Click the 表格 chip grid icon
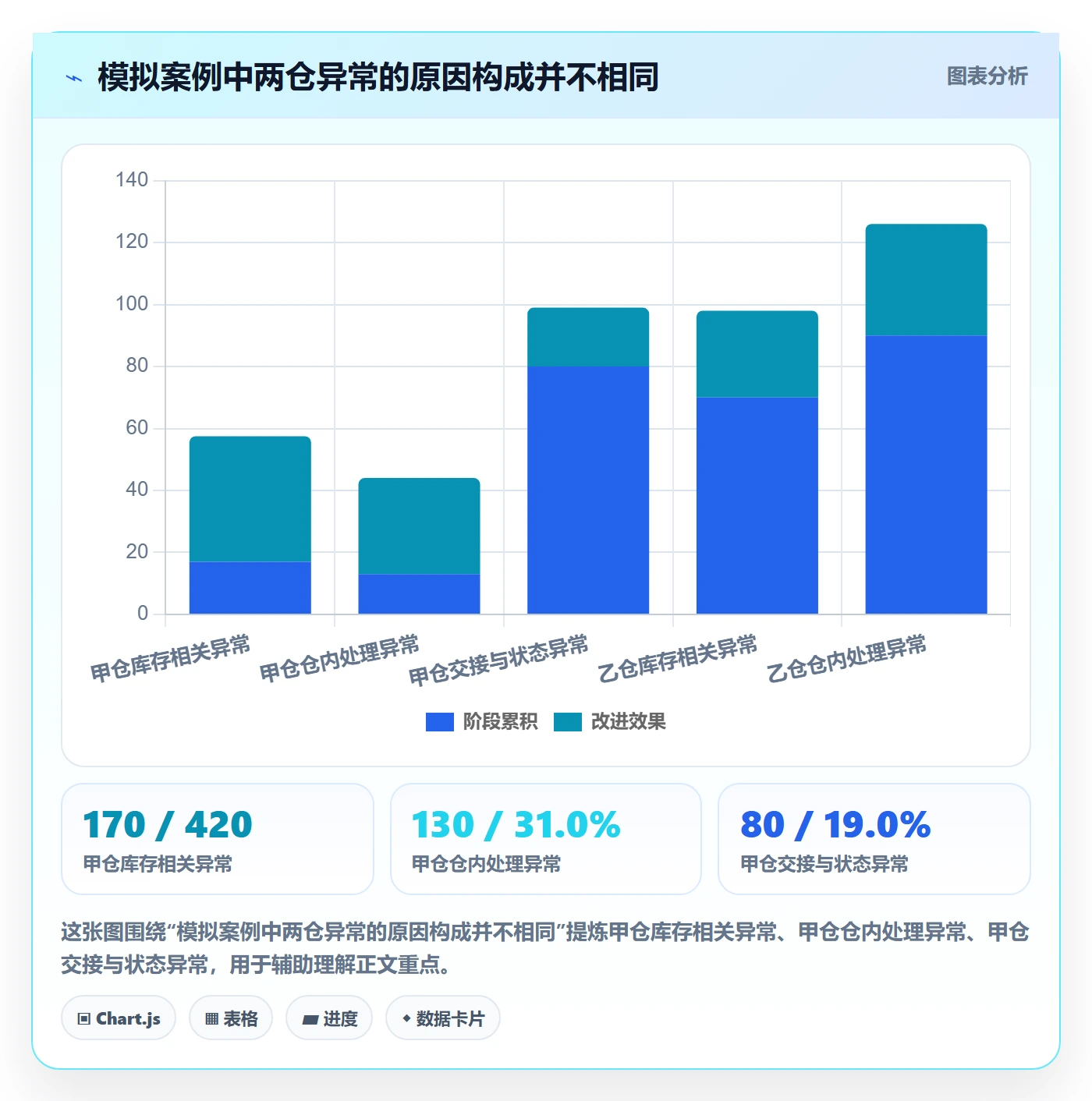The width and height of the screenshot is (1092, 1101). (x=211, y=1018)
